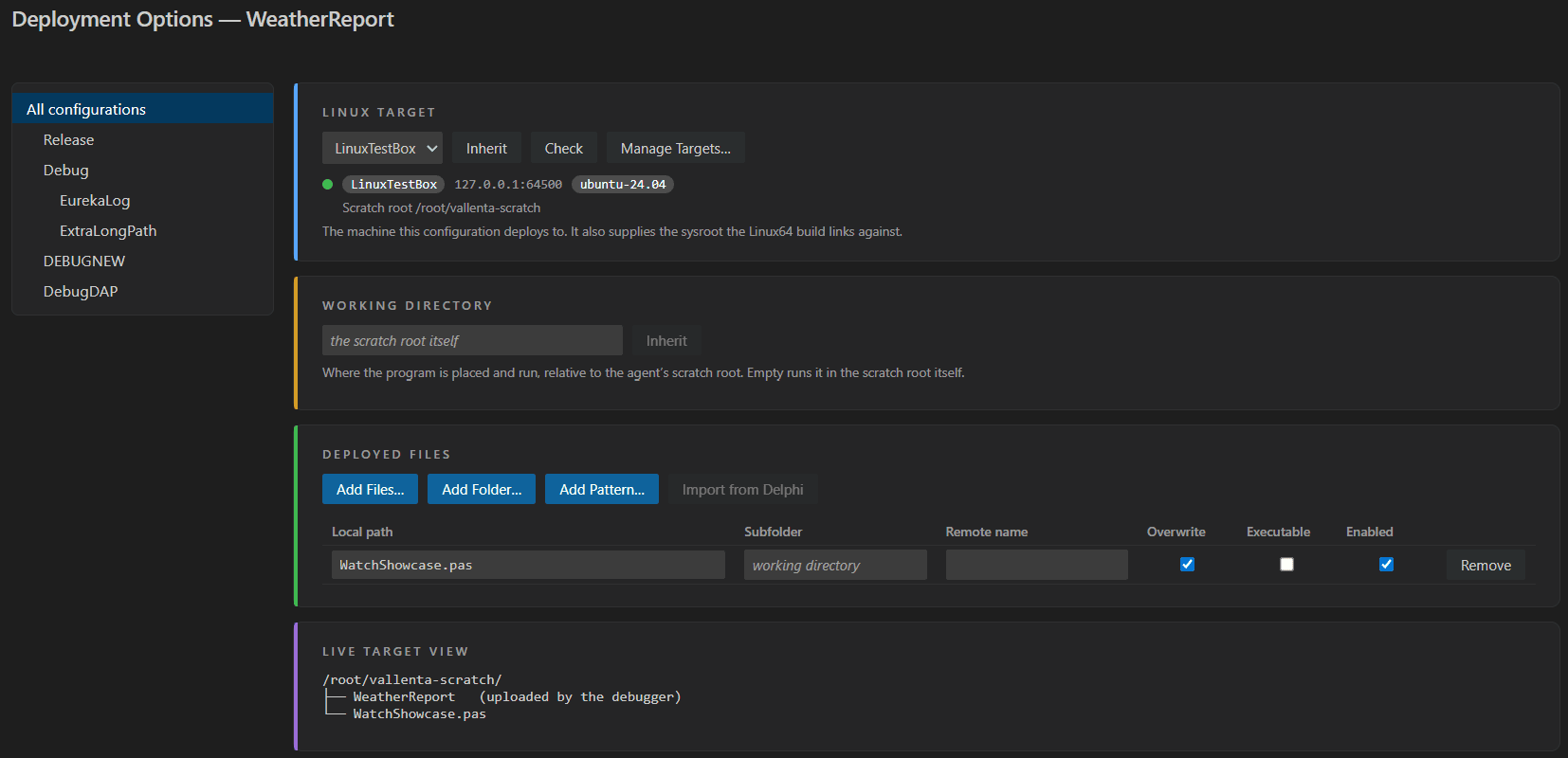Click WeatherReport entry in live target view

pyautogui.click(x=404, y=696)
